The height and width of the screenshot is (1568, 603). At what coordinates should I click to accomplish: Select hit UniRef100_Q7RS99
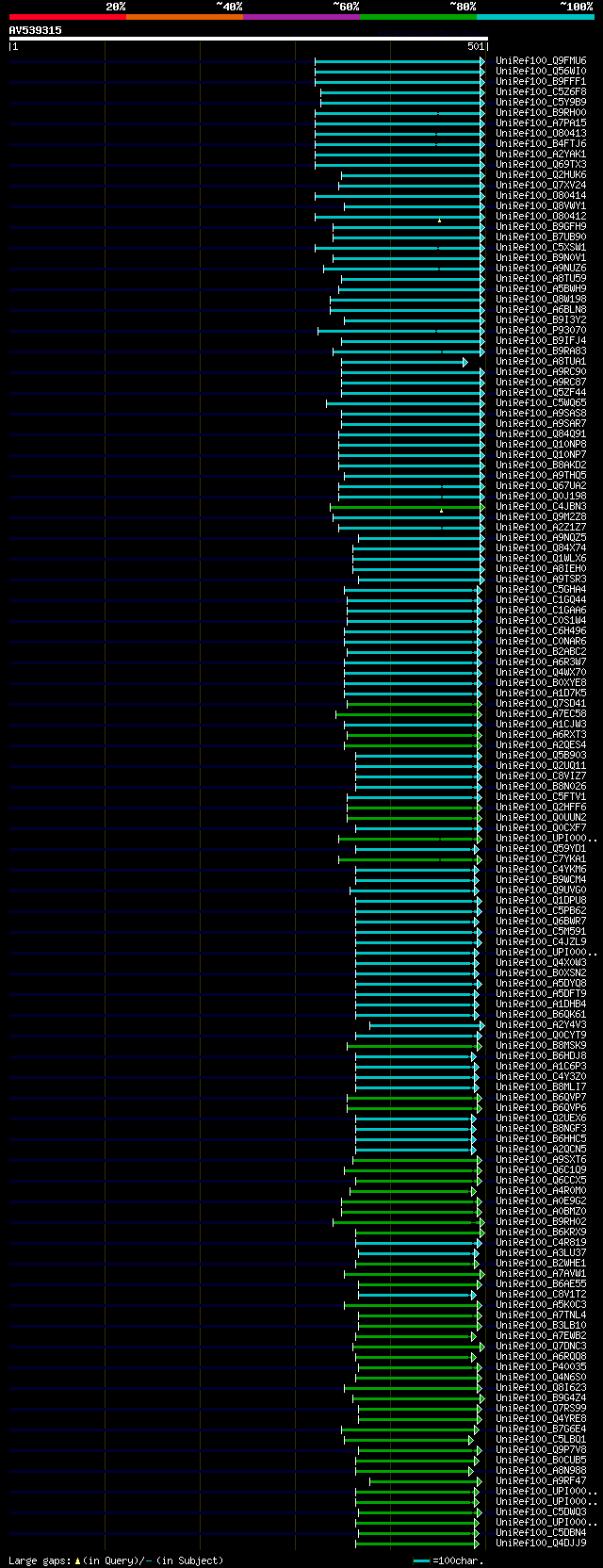541,1408
